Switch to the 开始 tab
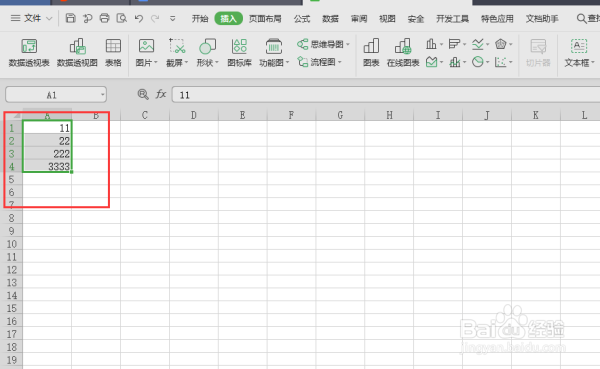The width and height of the screenshot is (600, 369). click(200, 18)
